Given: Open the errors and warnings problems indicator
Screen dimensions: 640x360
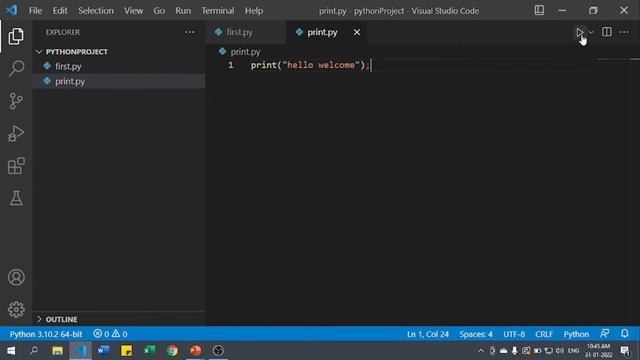Looking at the screenshot, I should click(x=110, y=334).
